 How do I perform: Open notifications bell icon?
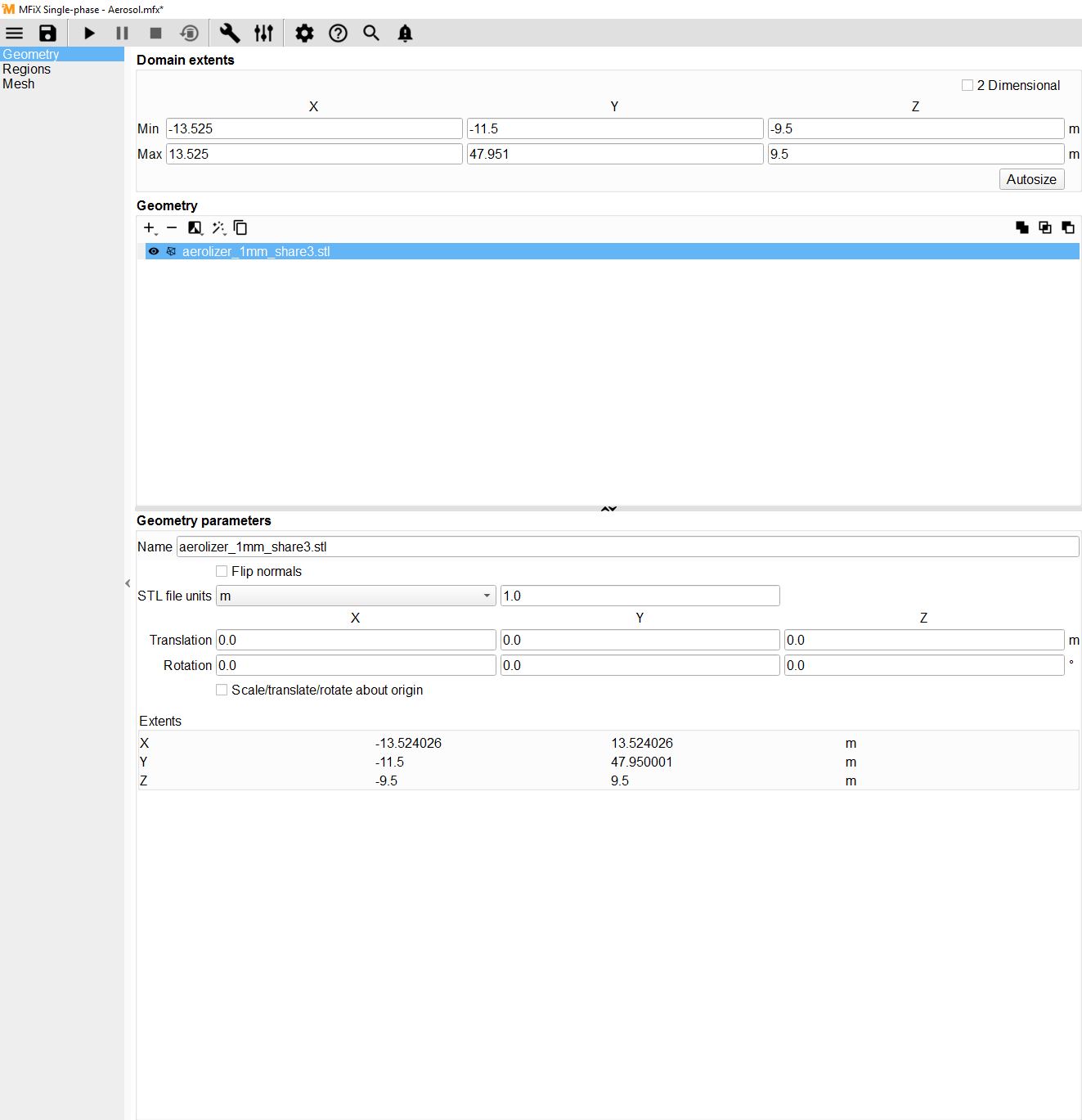pyautogui.click(x=405, y=34)
